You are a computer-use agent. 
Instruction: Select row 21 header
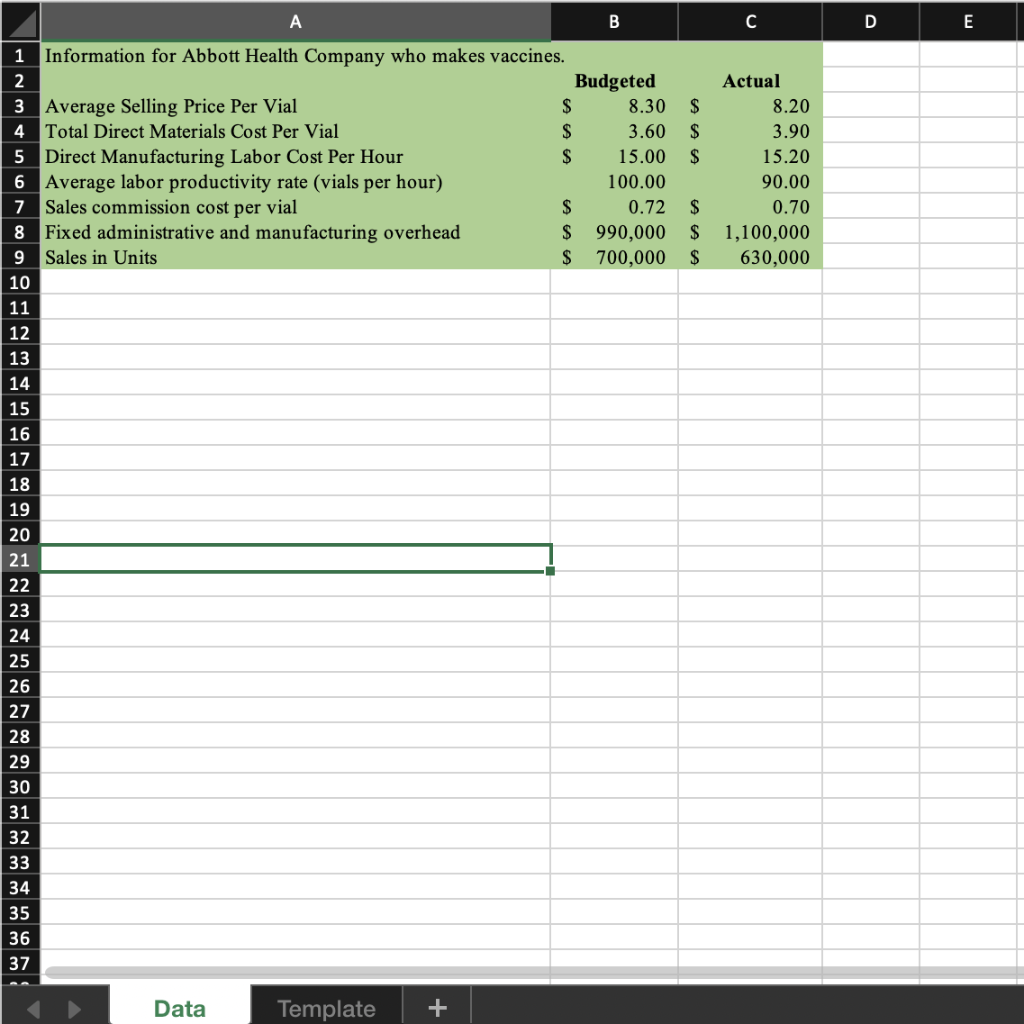(20, 560)
